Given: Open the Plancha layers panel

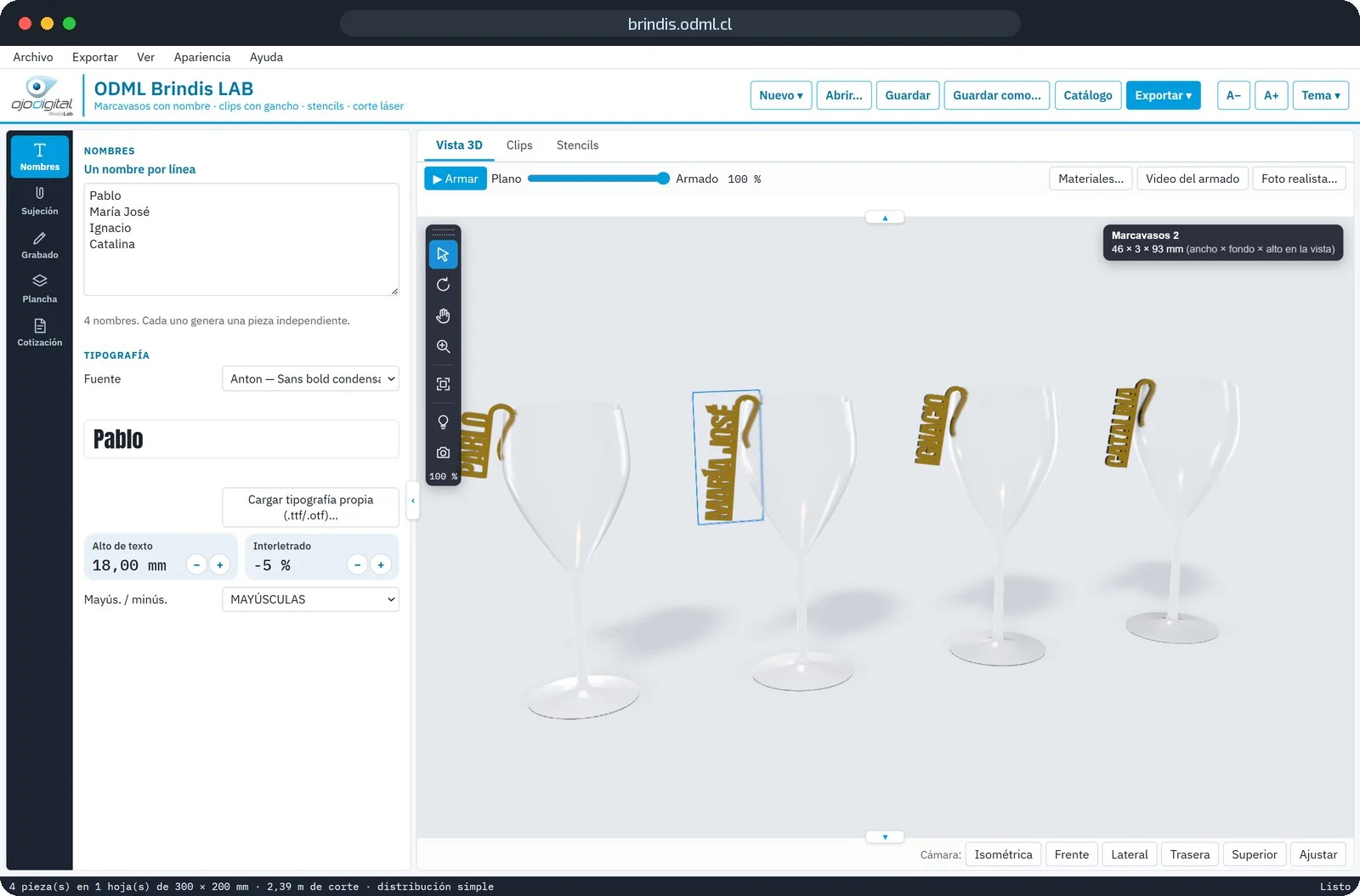Looking at the screenshot, I should [x=40, y=289].
